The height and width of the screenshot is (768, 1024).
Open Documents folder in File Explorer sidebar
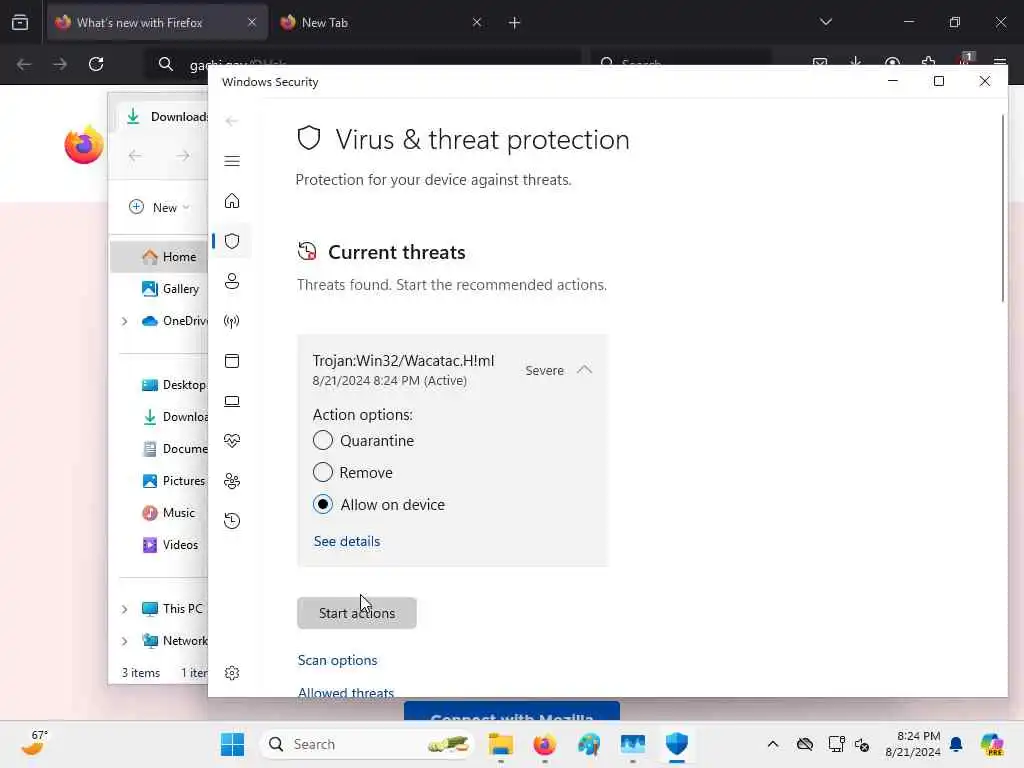coord(175,449)
